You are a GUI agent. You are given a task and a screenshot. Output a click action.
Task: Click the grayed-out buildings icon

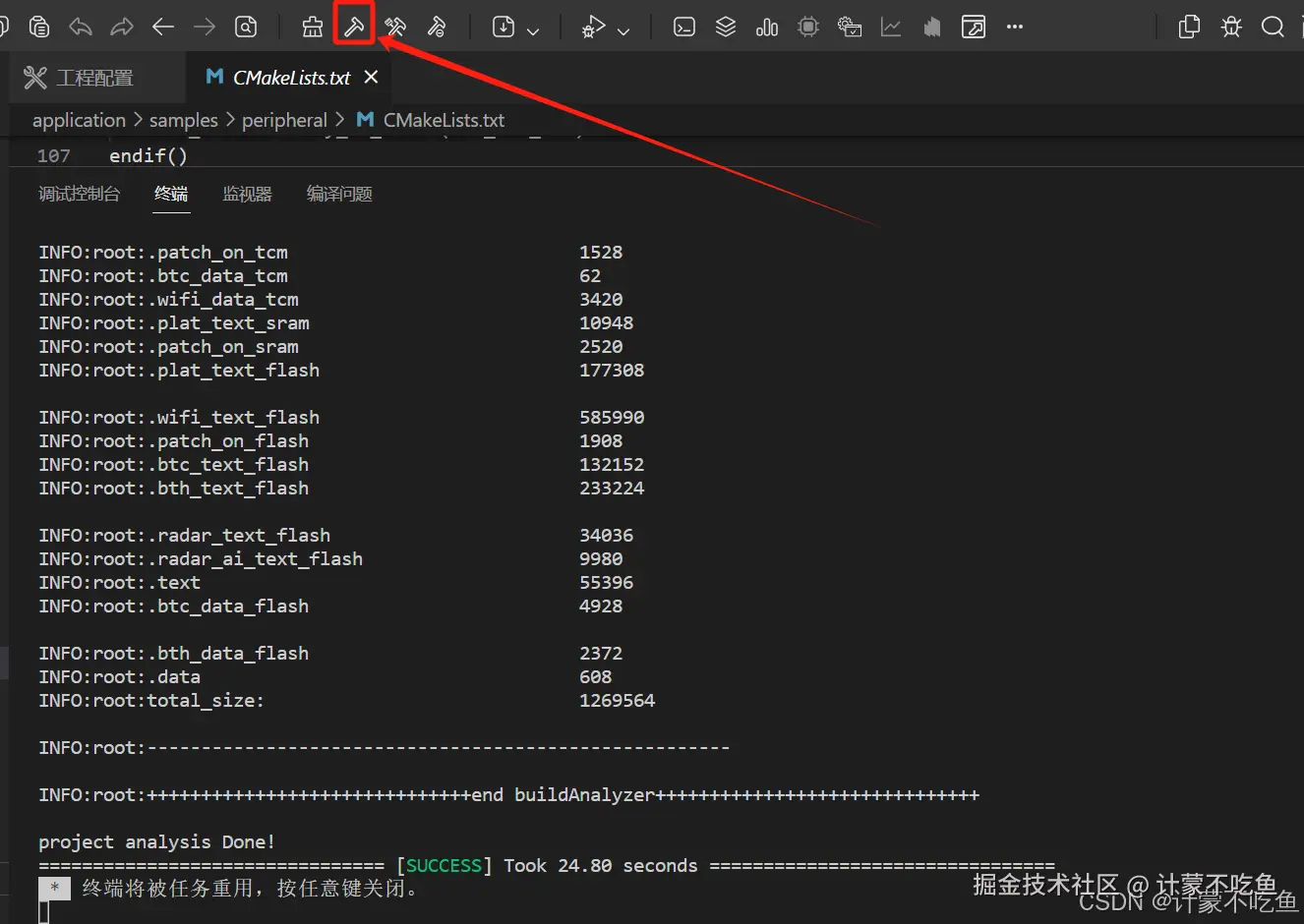(932, 27)
